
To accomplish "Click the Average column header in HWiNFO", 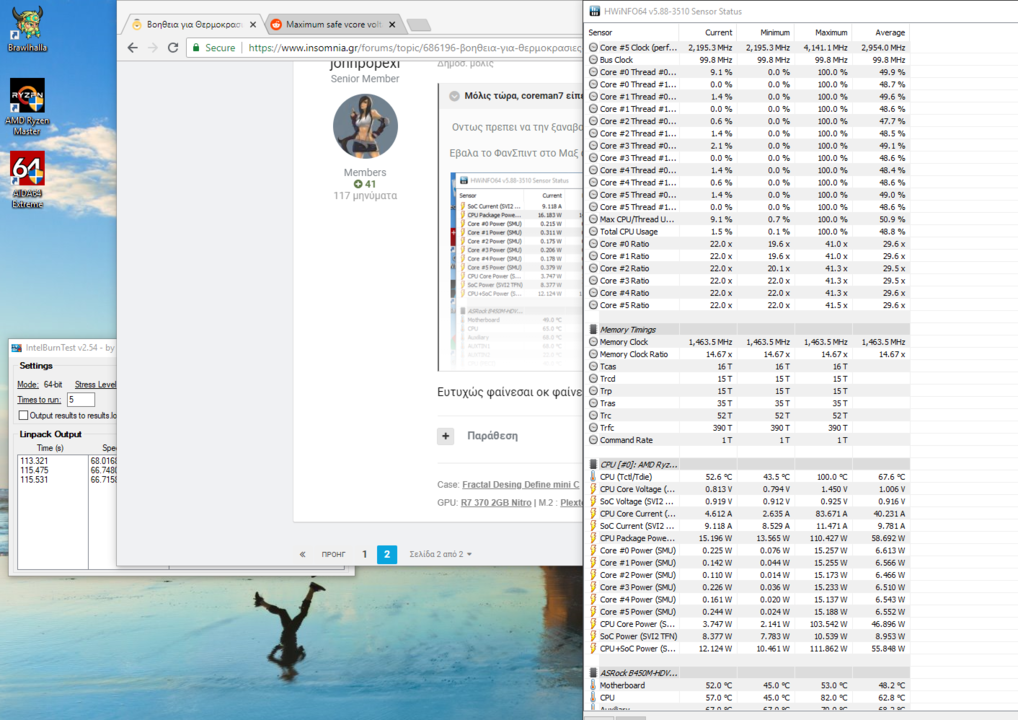I will tap(889, 32).
